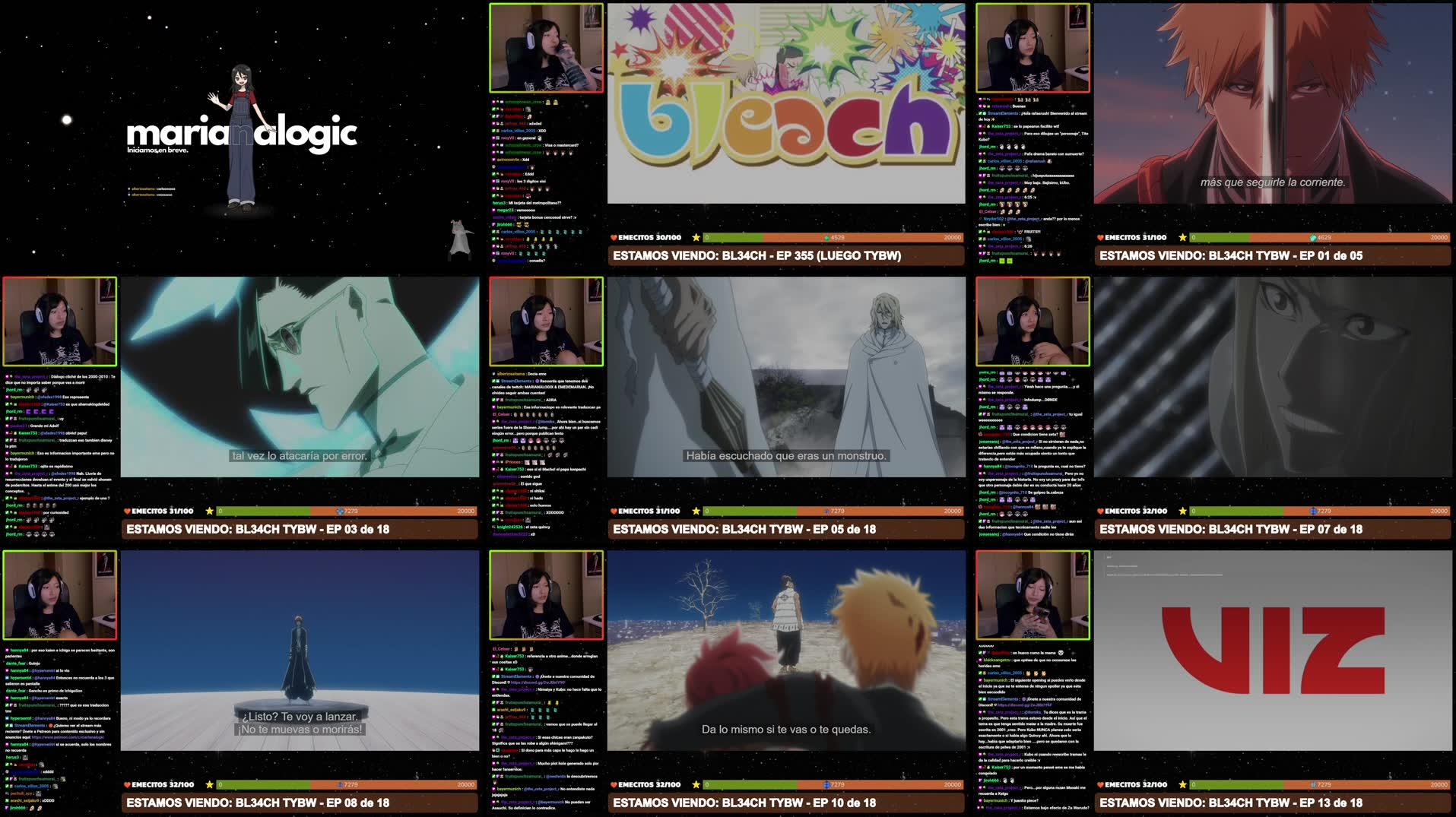
Task: Open the colorful Bleach logo video frame
Action: (x=786, y=103)
